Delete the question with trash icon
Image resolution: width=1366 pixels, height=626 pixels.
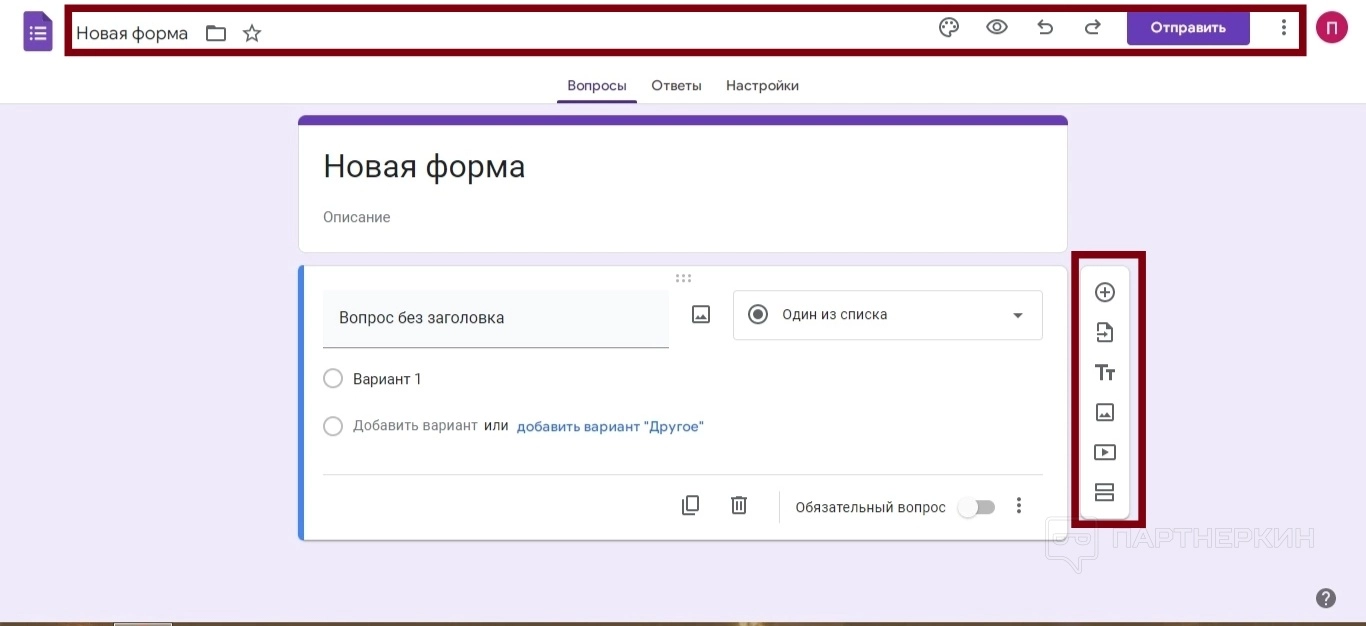pyautogui.click(x=739, y=506)
